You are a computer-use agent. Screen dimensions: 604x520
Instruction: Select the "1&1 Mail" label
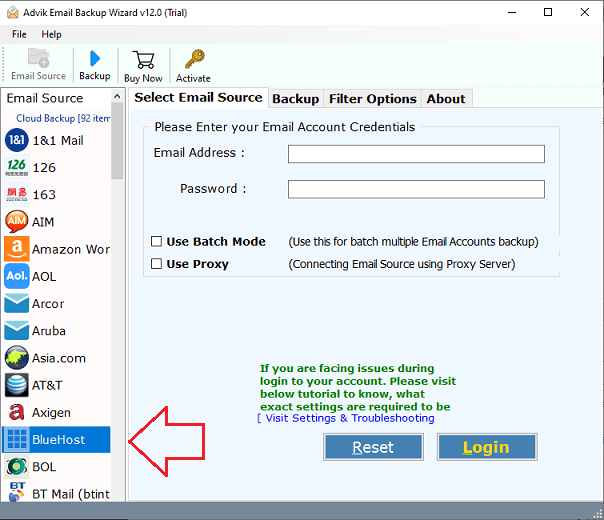coord(58,141)
